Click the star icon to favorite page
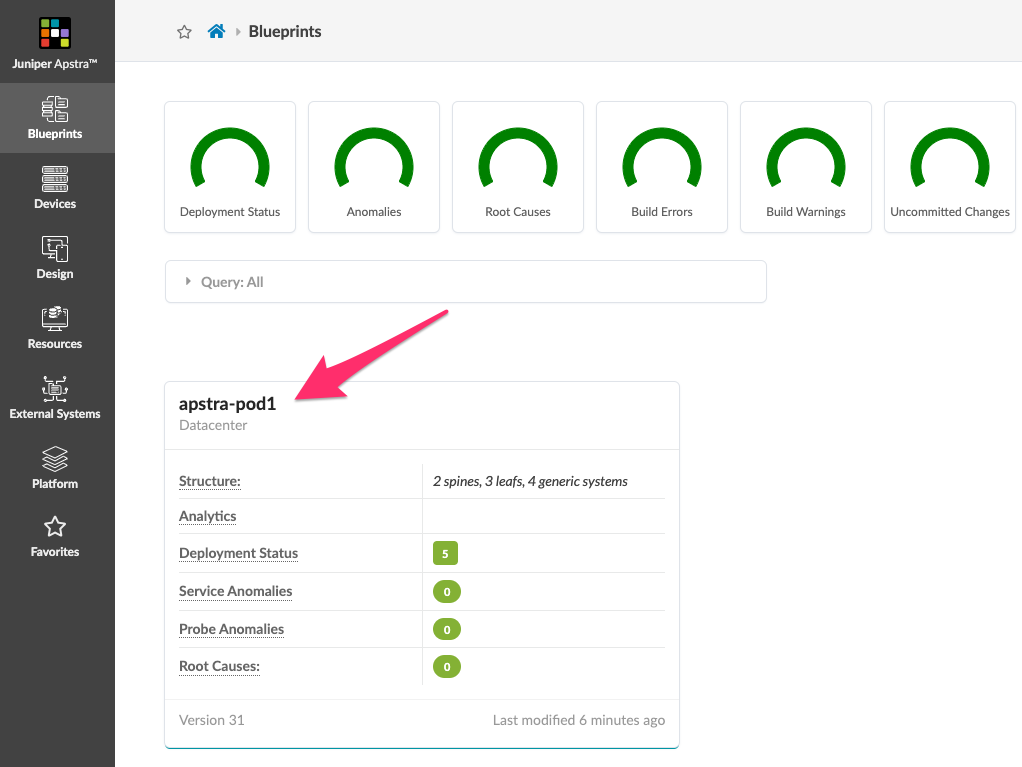The height and width of the screenshot is (767, 1022). 184,32
